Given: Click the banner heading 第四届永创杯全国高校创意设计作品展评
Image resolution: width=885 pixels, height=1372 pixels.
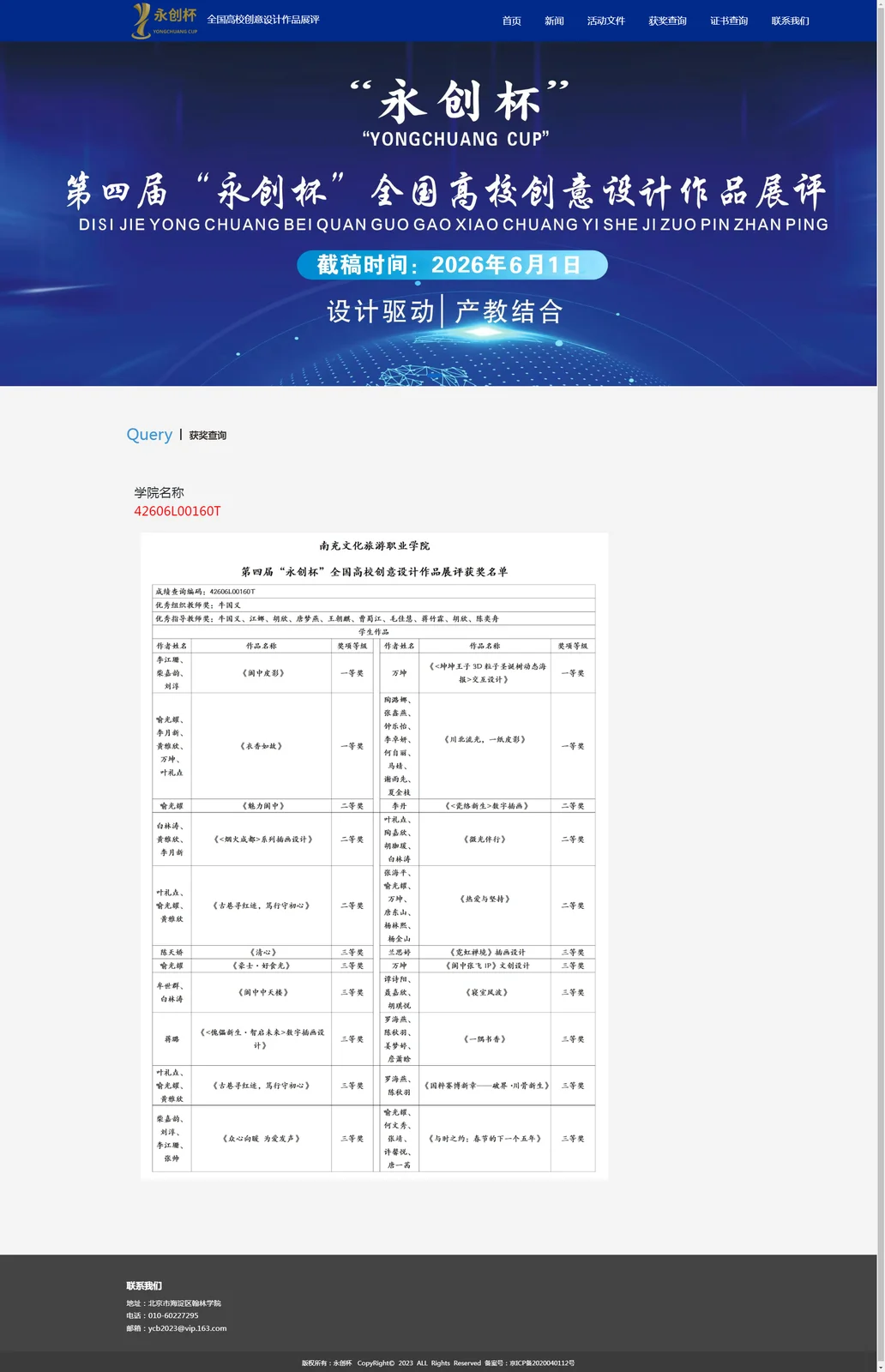Looking at the screenshot, I should click(446, 191).
